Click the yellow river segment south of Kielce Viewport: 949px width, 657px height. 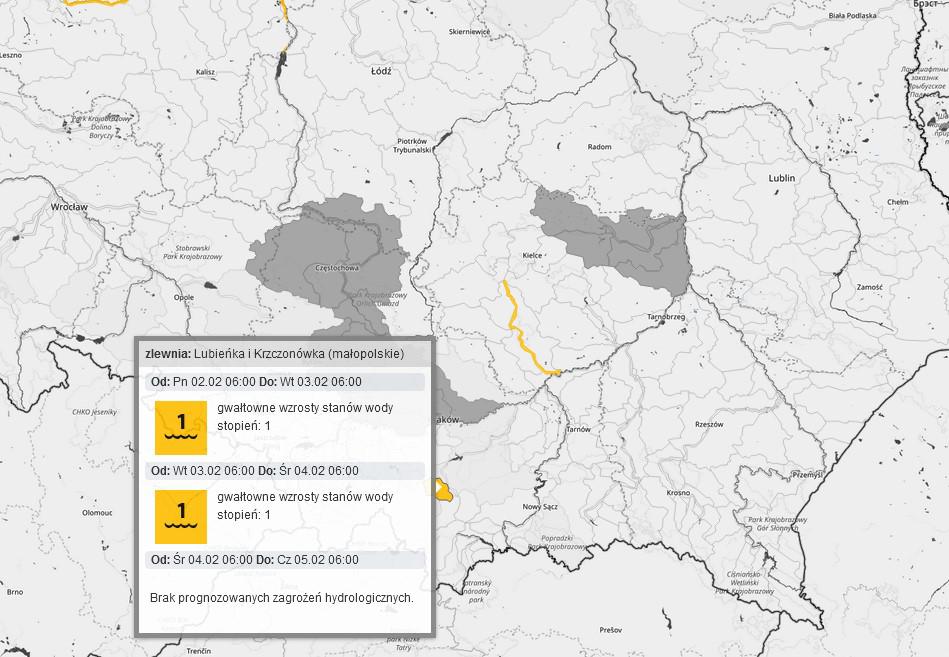click(517, 329)
